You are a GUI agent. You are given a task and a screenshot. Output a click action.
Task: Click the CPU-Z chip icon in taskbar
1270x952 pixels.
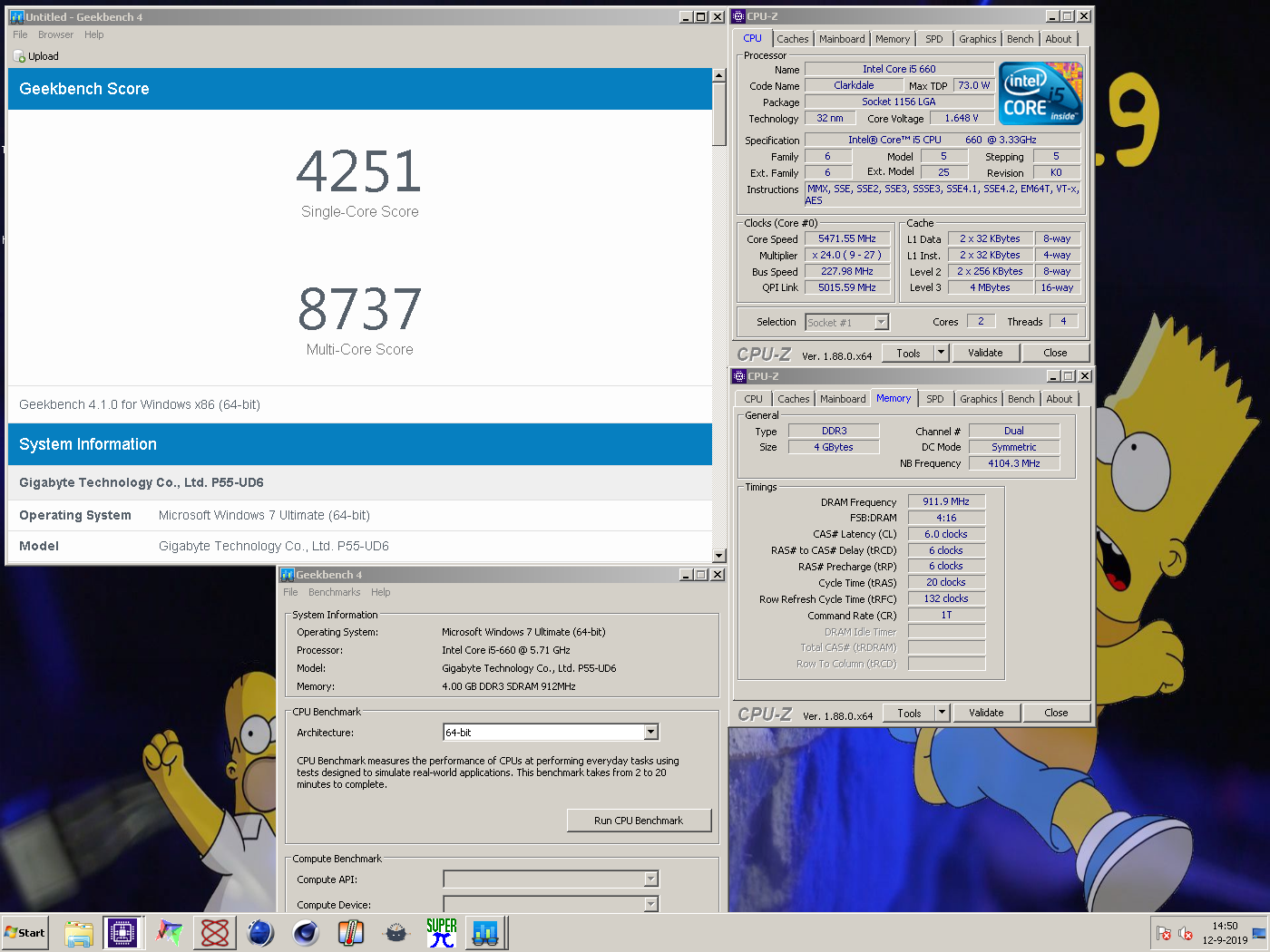[122, 933]
